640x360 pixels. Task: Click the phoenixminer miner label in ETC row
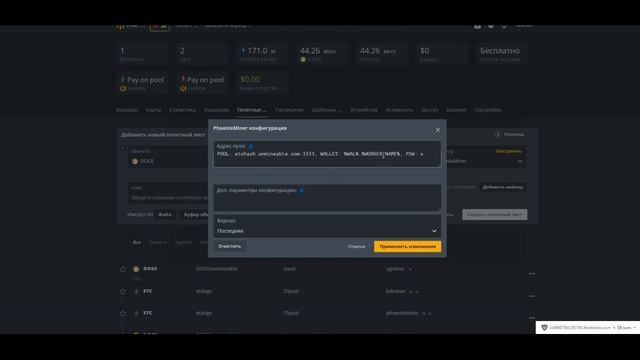click(x=402, y=313)
